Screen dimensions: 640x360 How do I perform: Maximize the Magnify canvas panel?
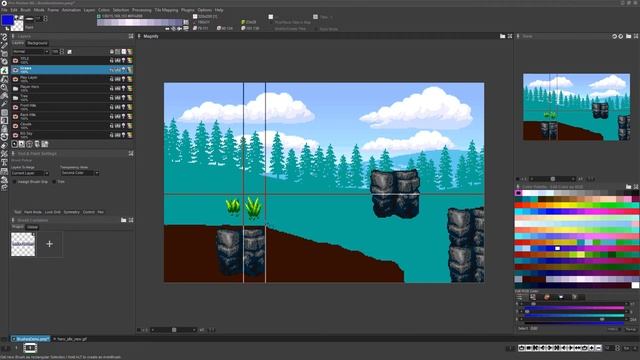[x=510, y=36]
